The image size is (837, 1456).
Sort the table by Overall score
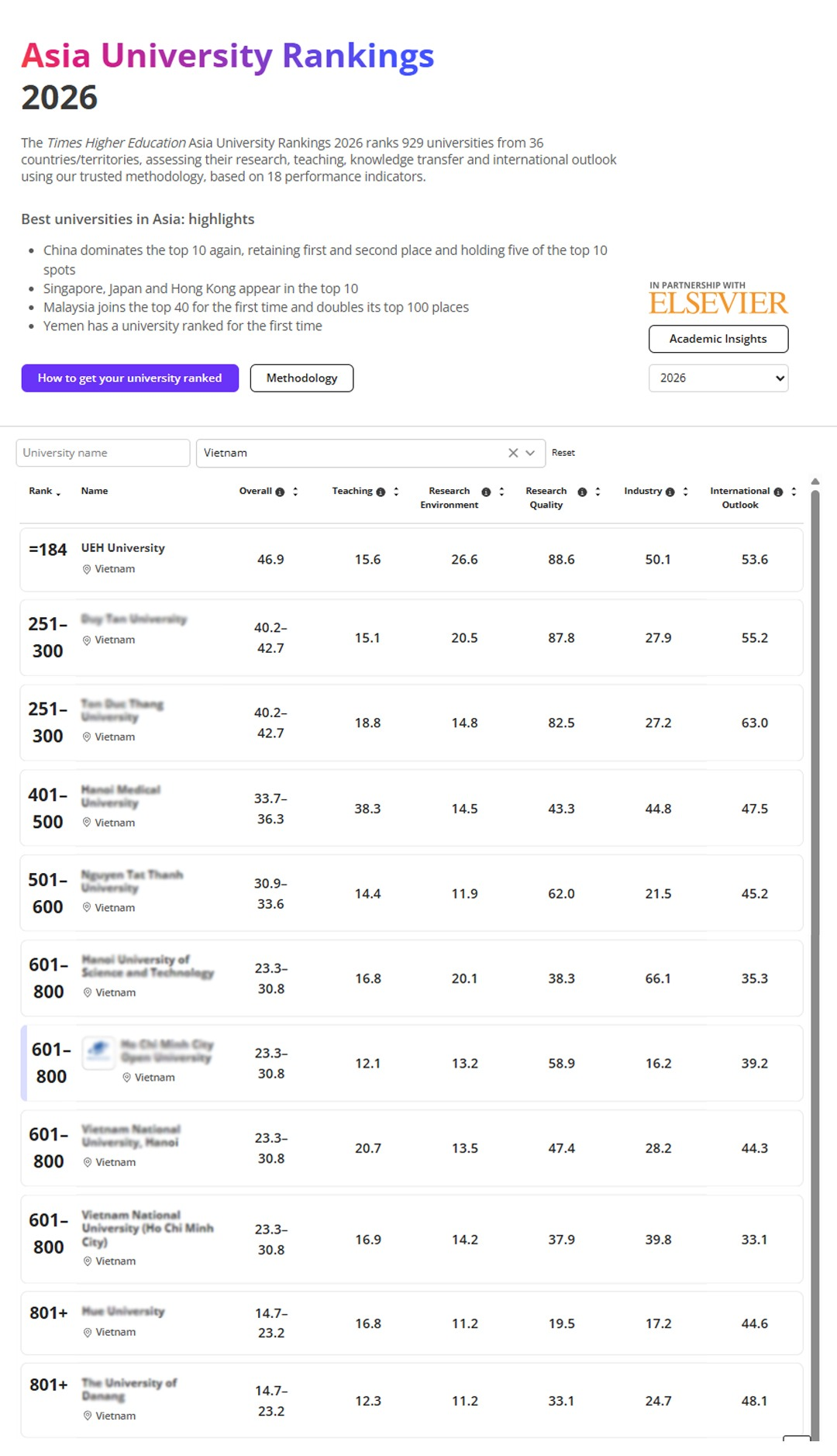click(295, 492)
